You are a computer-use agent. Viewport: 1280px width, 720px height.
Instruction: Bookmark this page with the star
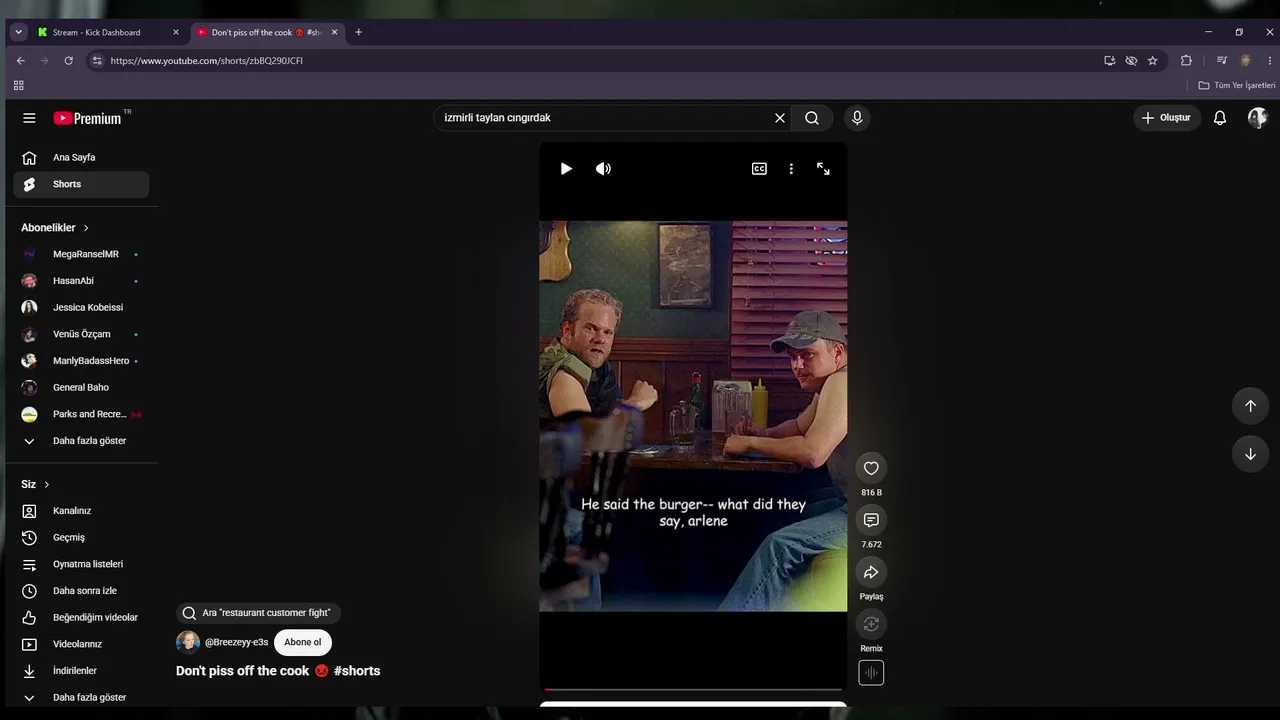coord(1152,61)
